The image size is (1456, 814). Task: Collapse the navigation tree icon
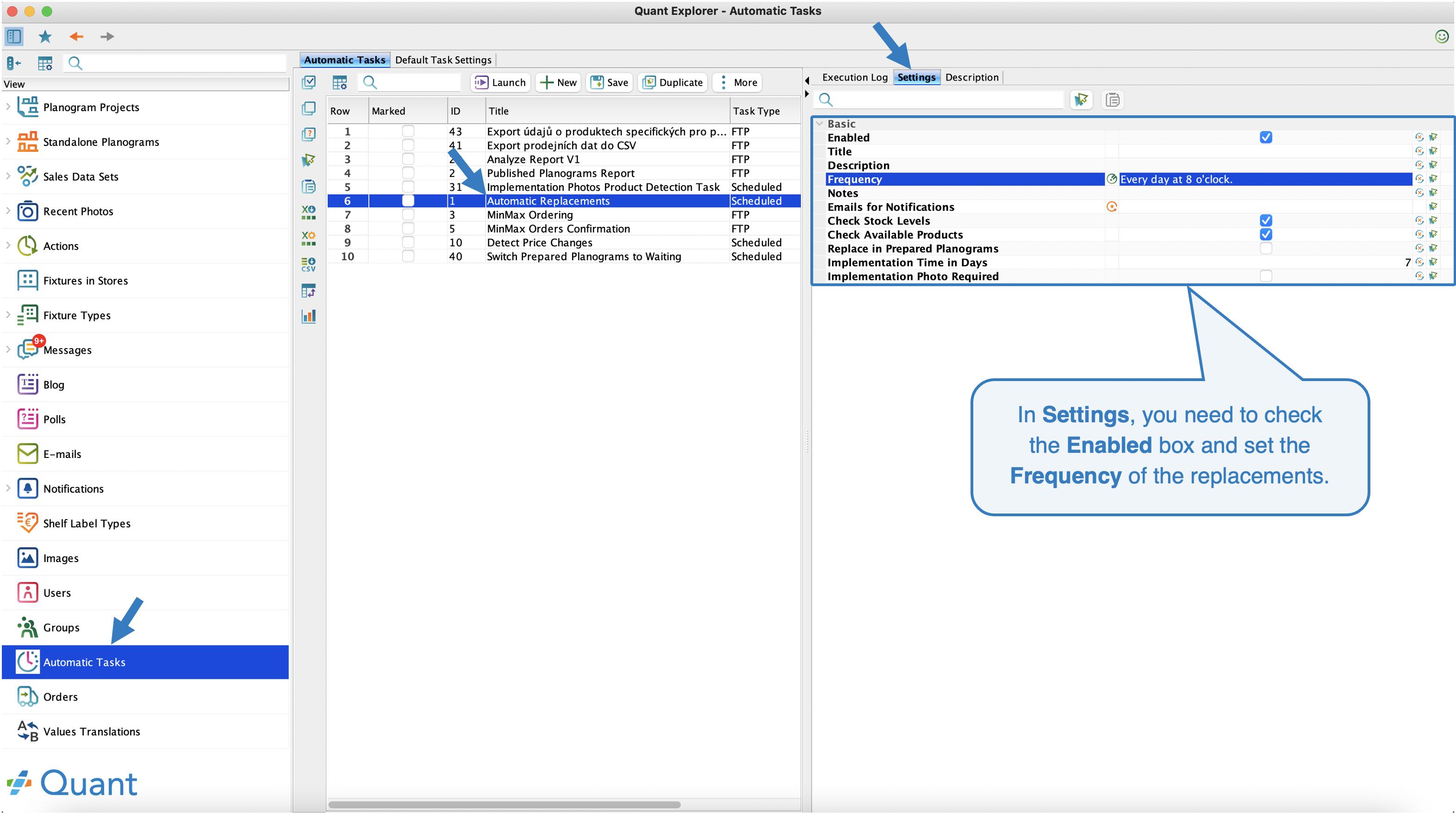(x=14, y=63)
